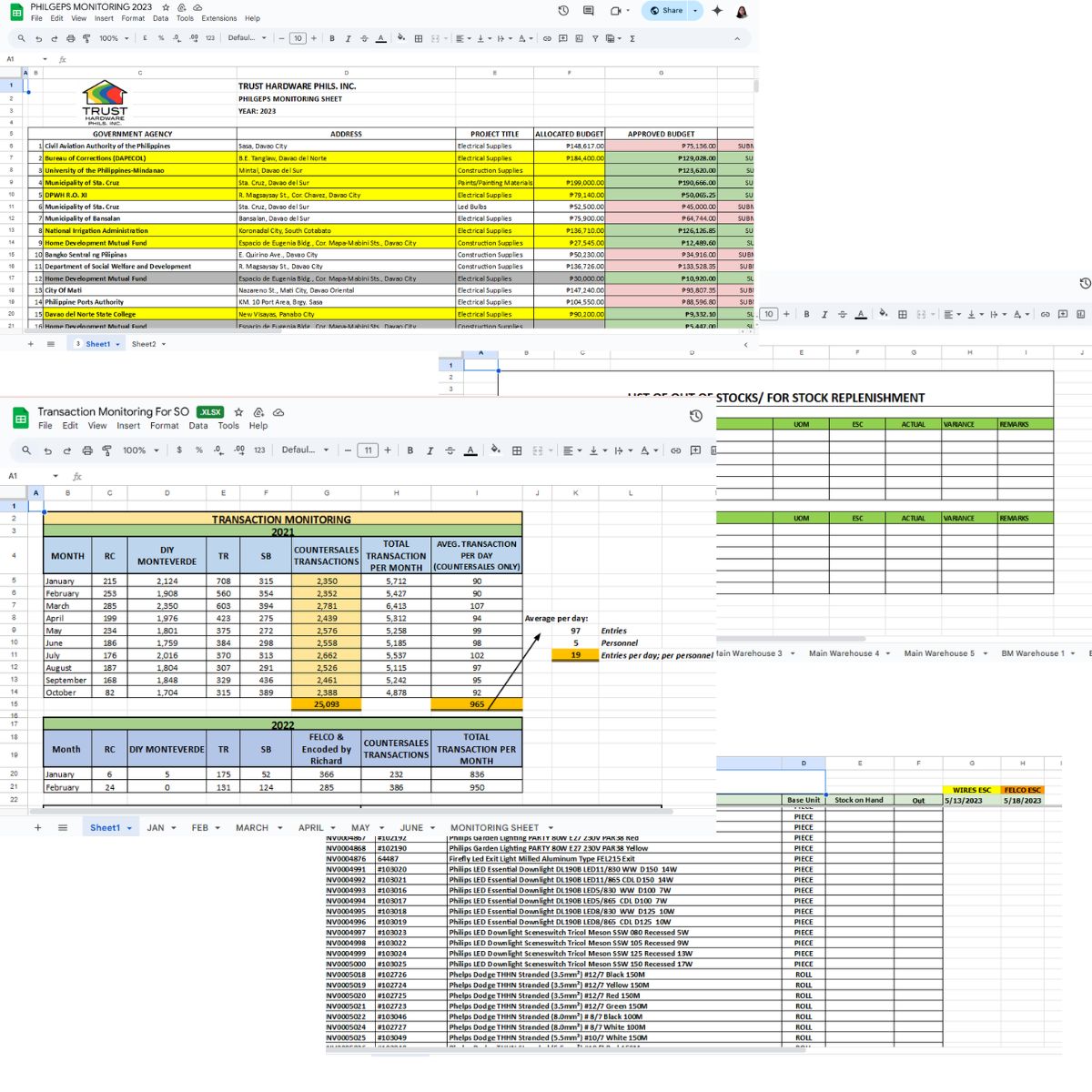Click redo in Transaction Monitoring toolbar
This screenshot has height=1092, width=1092.
66,450
